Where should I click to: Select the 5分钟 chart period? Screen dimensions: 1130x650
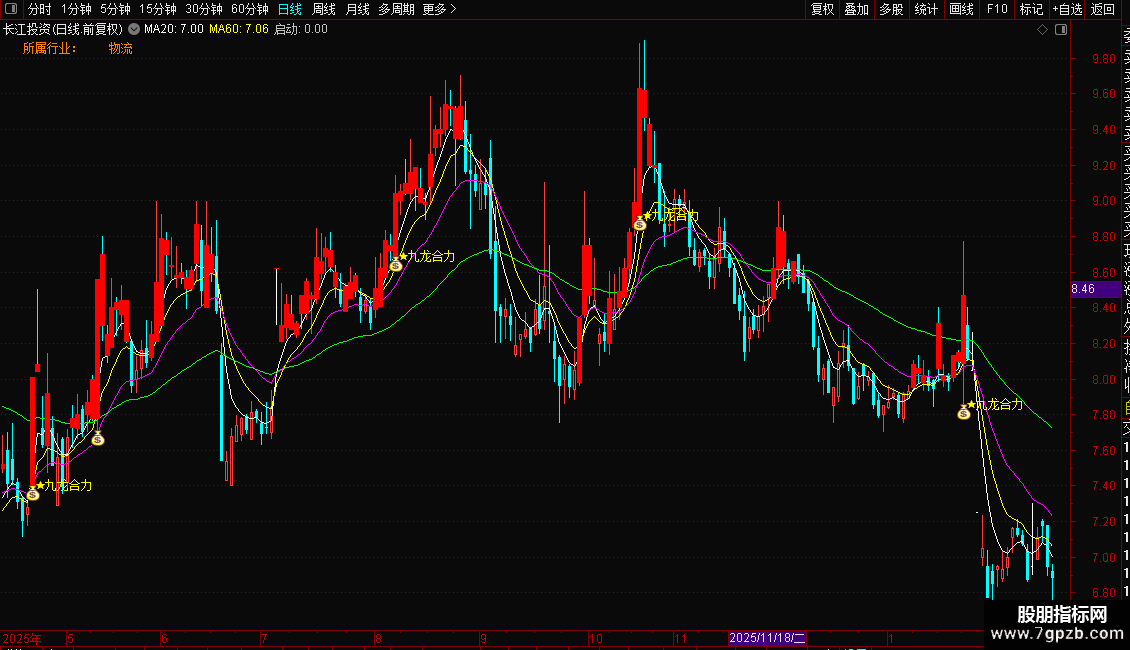[x=115, y=9]
